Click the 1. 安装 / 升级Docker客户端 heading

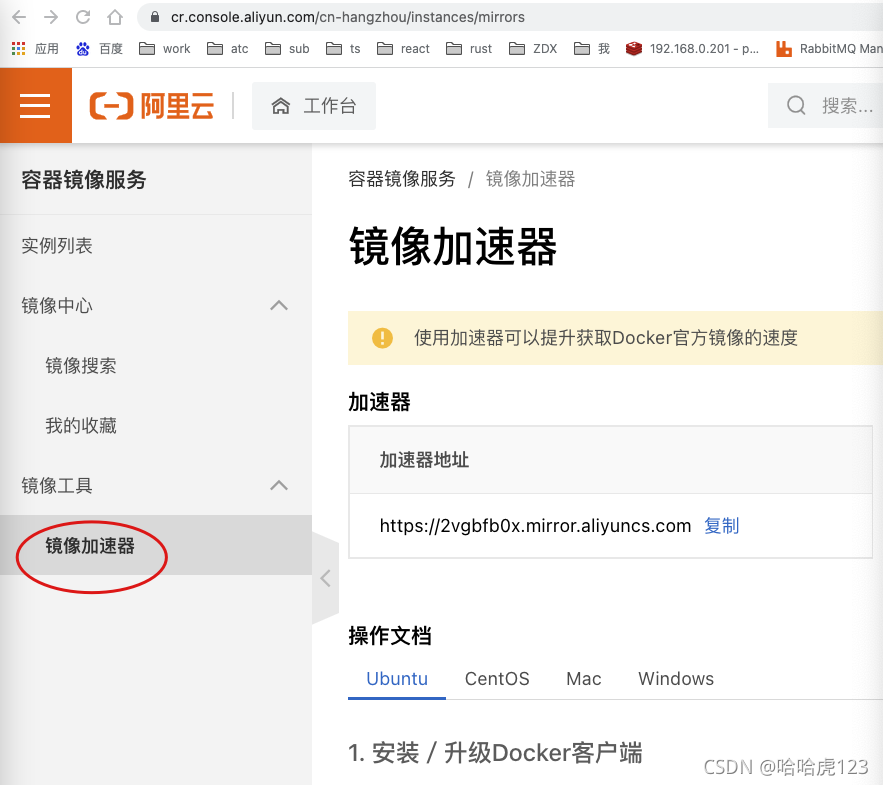495,753
